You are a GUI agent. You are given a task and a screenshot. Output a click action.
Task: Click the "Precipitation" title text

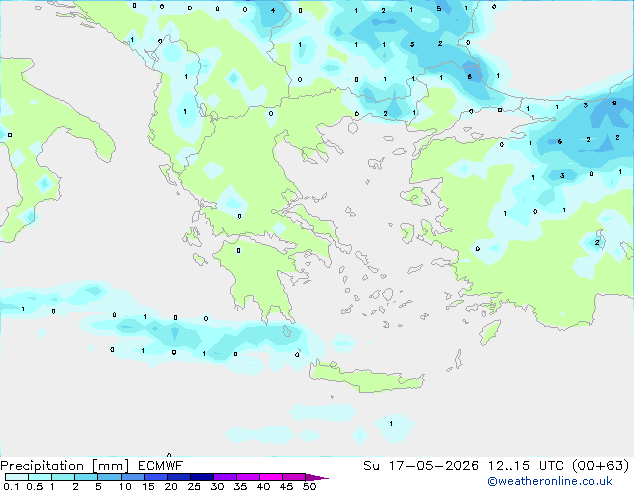tap(42, 466)
